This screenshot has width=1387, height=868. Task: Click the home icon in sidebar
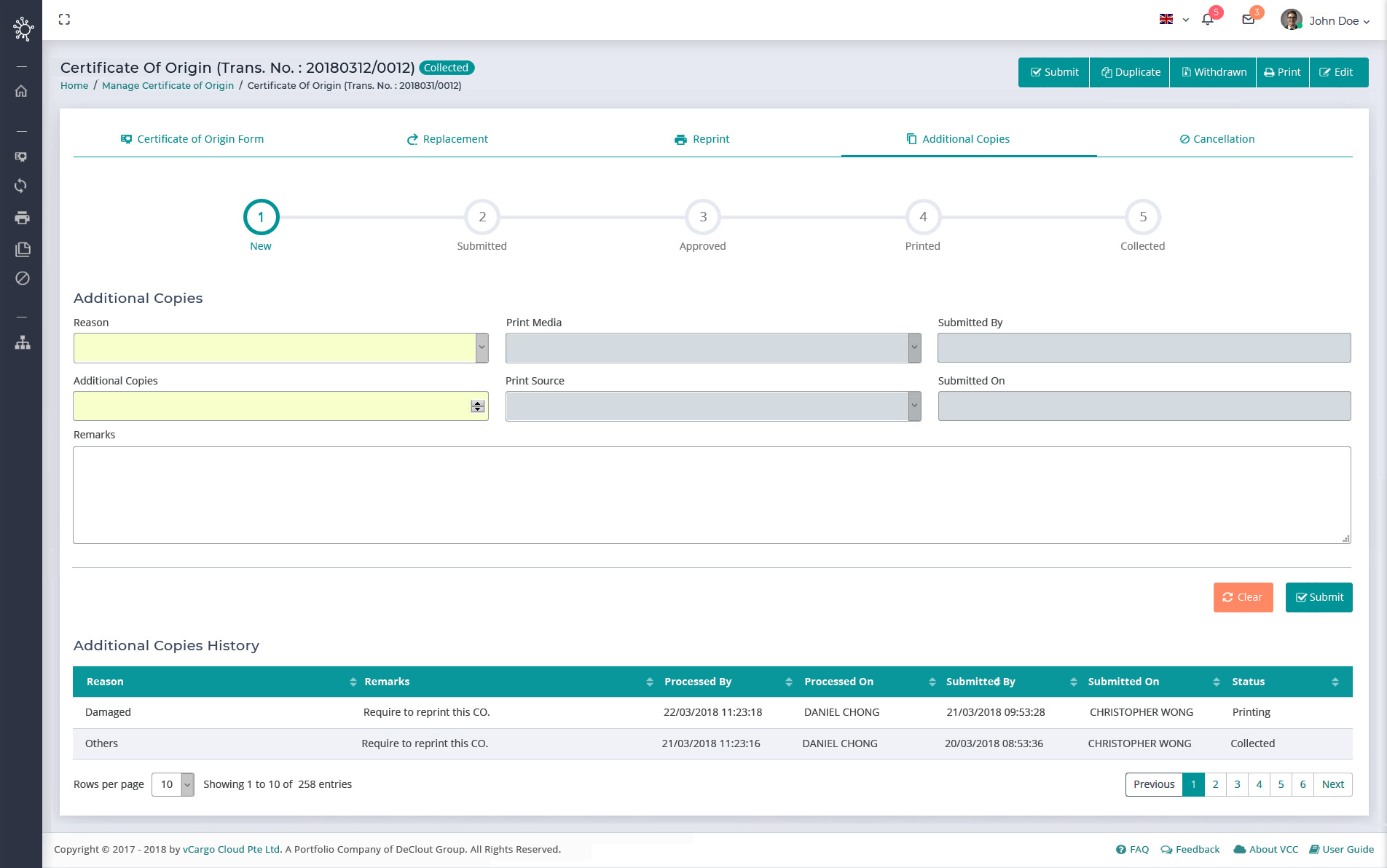[22, 91]
